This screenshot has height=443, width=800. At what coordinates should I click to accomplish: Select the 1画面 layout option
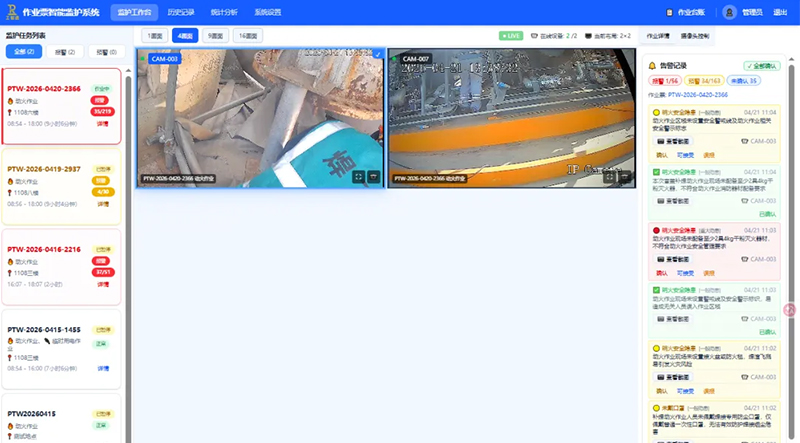154,35
